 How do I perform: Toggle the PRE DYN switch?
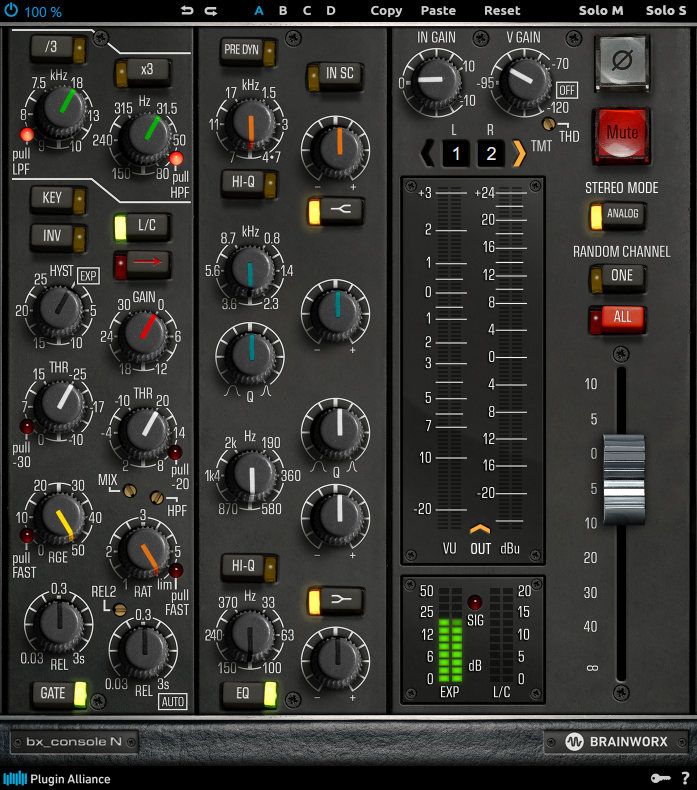pyautogui.click(x=248, y=51)
